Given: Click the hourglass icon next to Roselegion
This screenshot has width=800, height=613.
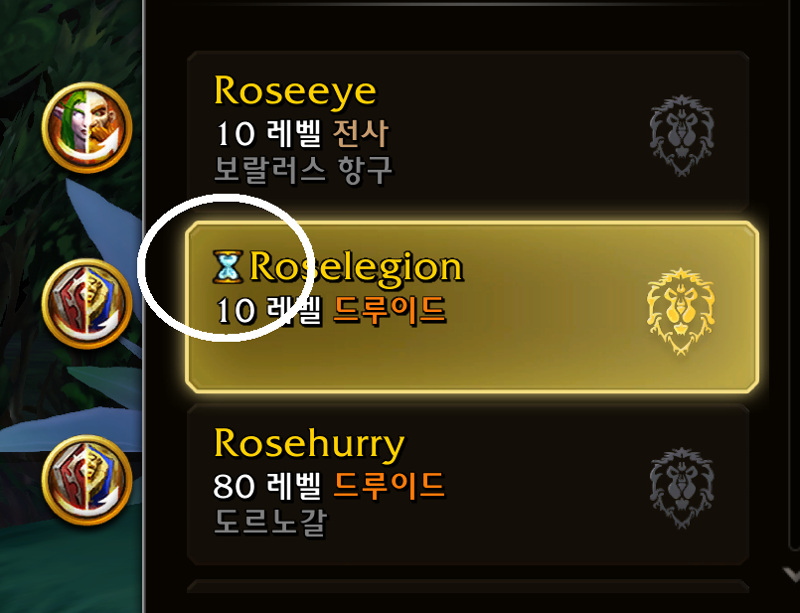Looking at the screenshot, I should (228, 266).
